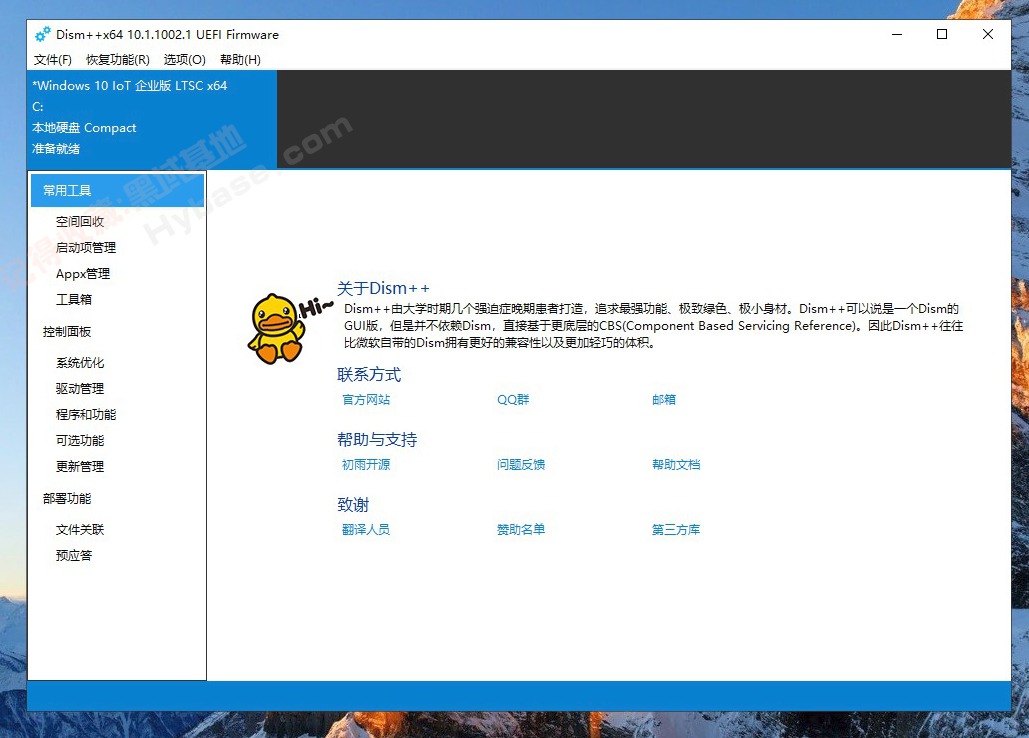Viewport: 1029px width, 738px height.
Task: View the 赞助名单 link
Action: [521, 529]
